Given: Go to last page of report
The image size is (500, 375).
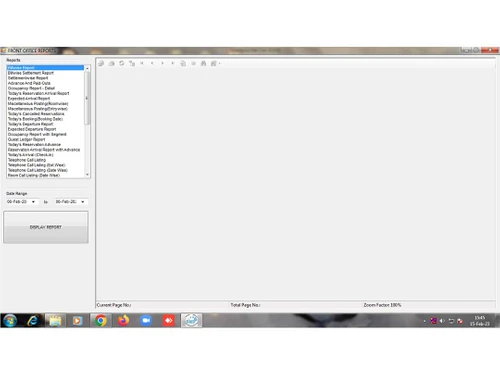Looking at the screenshot, I should pos(173,63).
